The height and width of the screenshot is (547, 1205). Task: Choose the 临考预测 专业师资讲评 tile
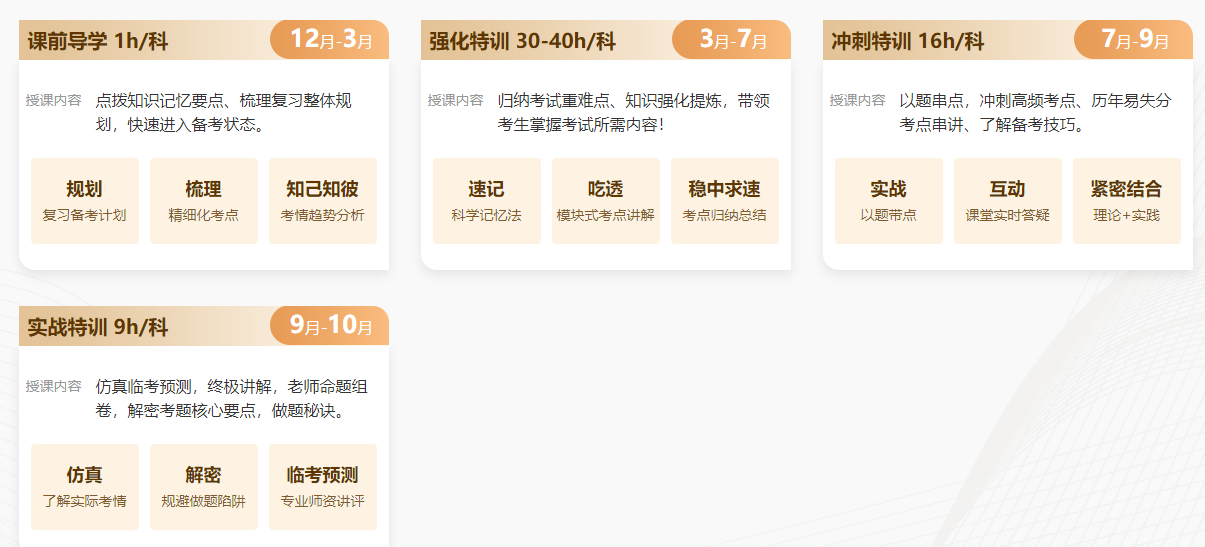(x=322, y=487)
